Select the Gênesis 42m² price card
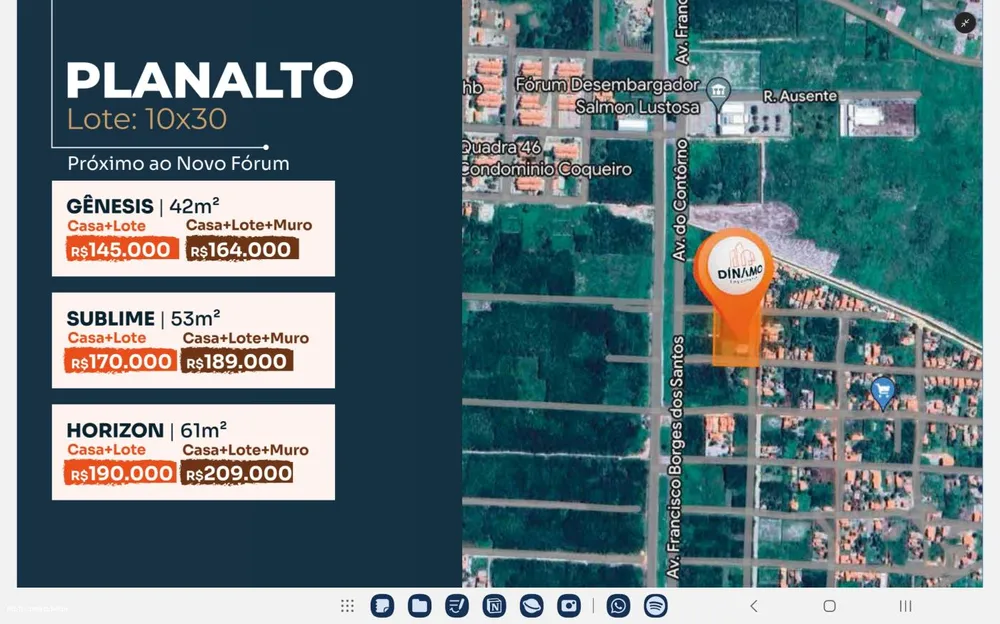1000x624 pixels. 193,228
